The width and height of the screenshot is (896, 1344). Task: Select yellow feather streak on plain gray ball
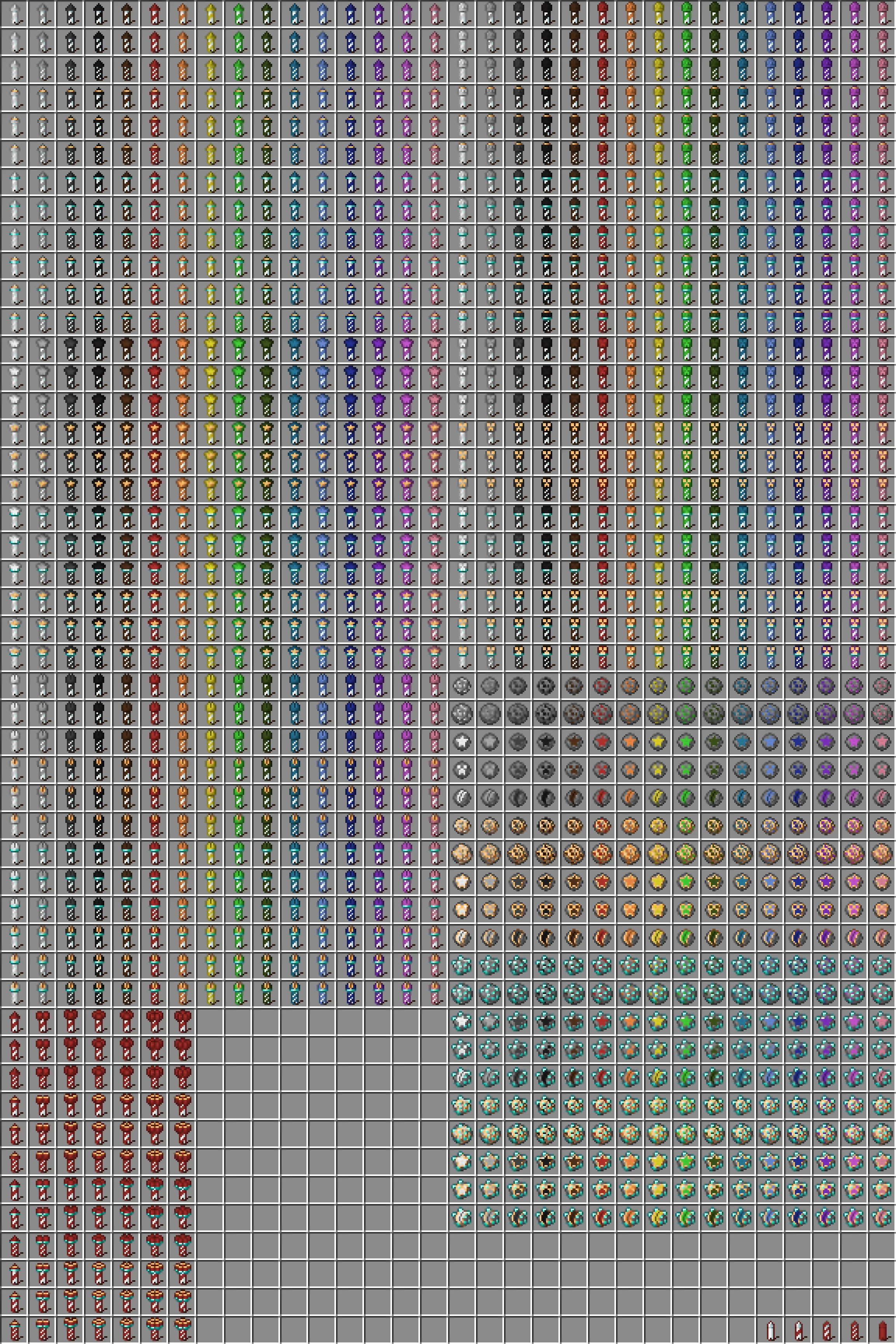click(x=658, y=798)
